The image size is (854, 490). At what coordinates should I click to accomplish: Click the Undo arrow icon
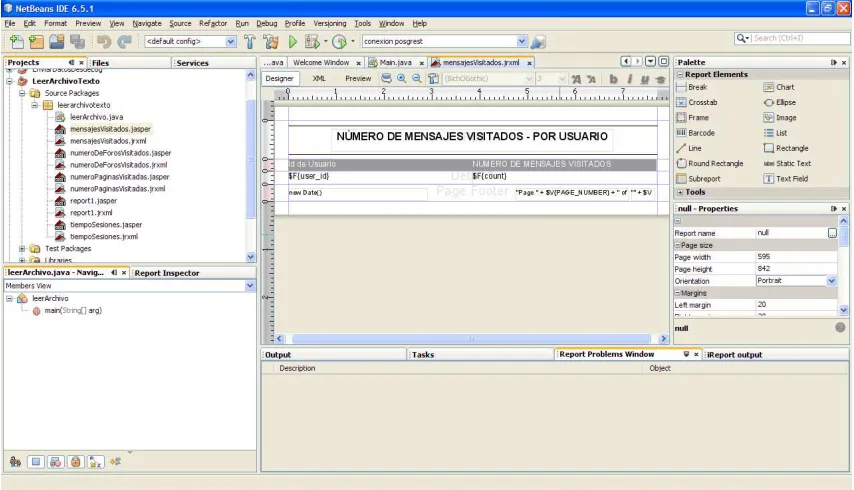point(103,41)
